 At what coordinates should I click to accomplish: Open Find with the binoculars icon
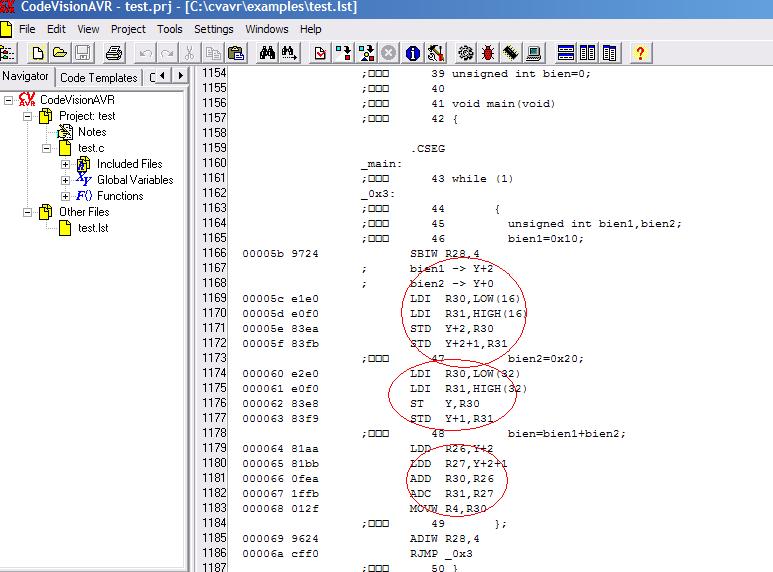tap(267, 53)
